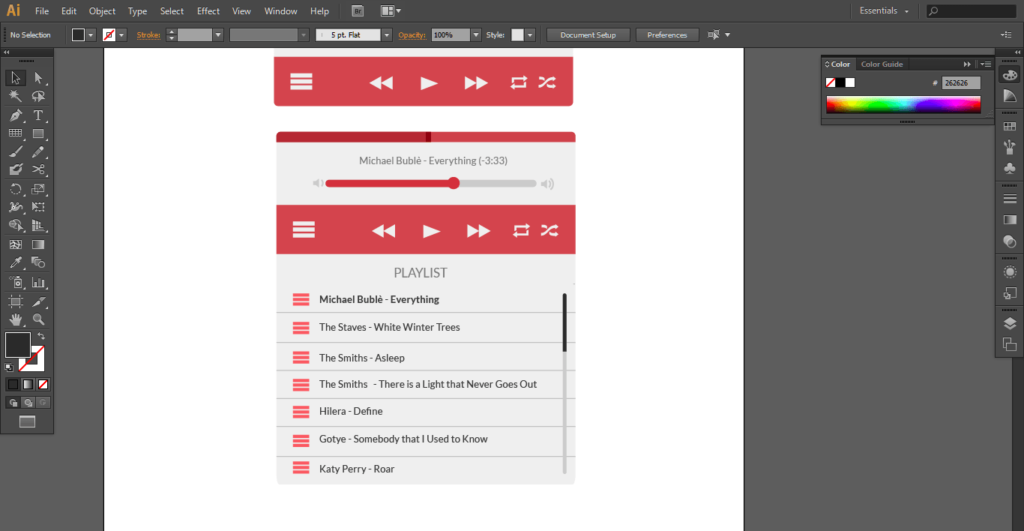
Task: Select the Pencil tool
Action: click(x=38, y=152)
